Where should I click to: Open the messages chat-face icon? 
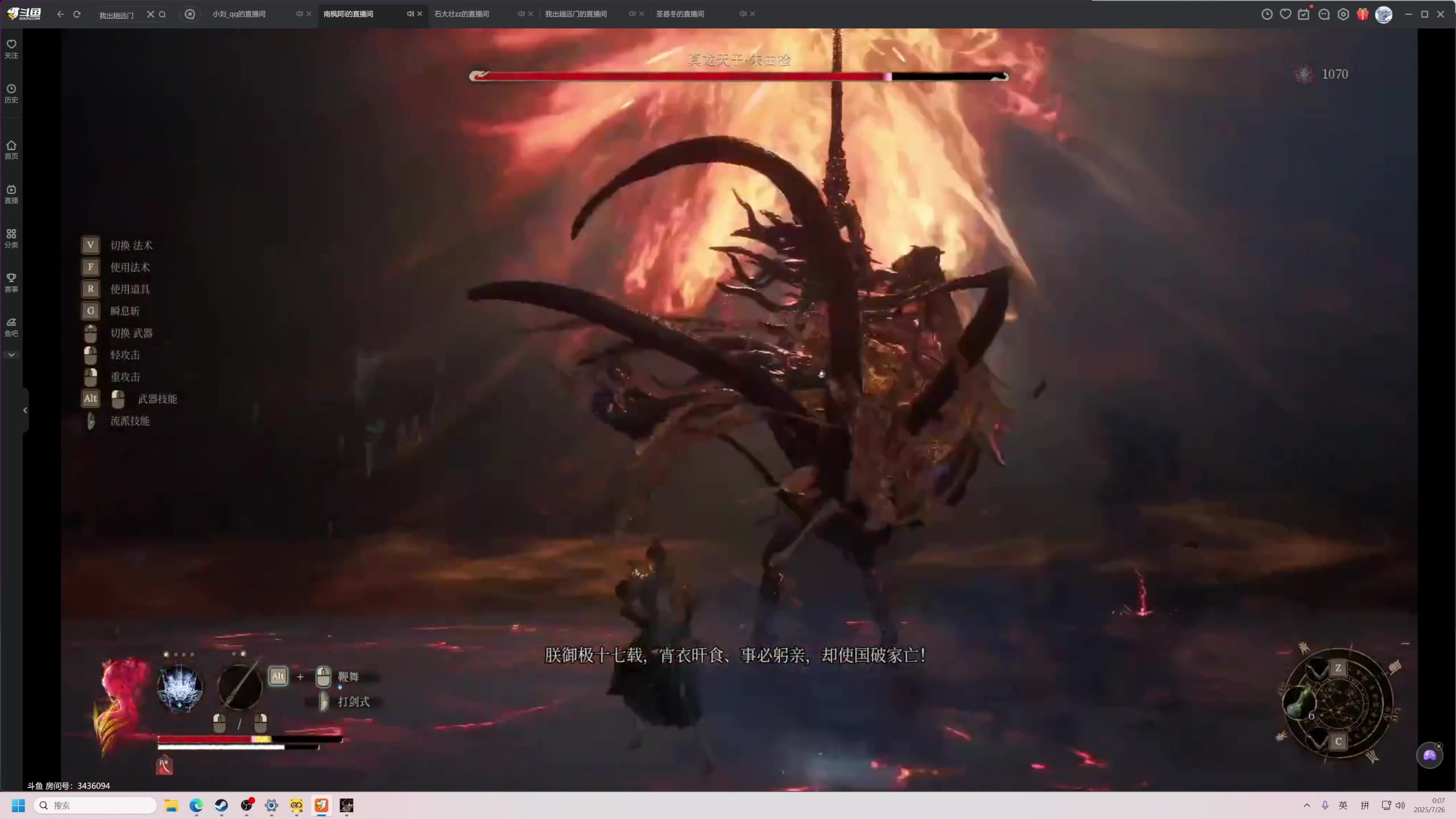point(1324,14)
